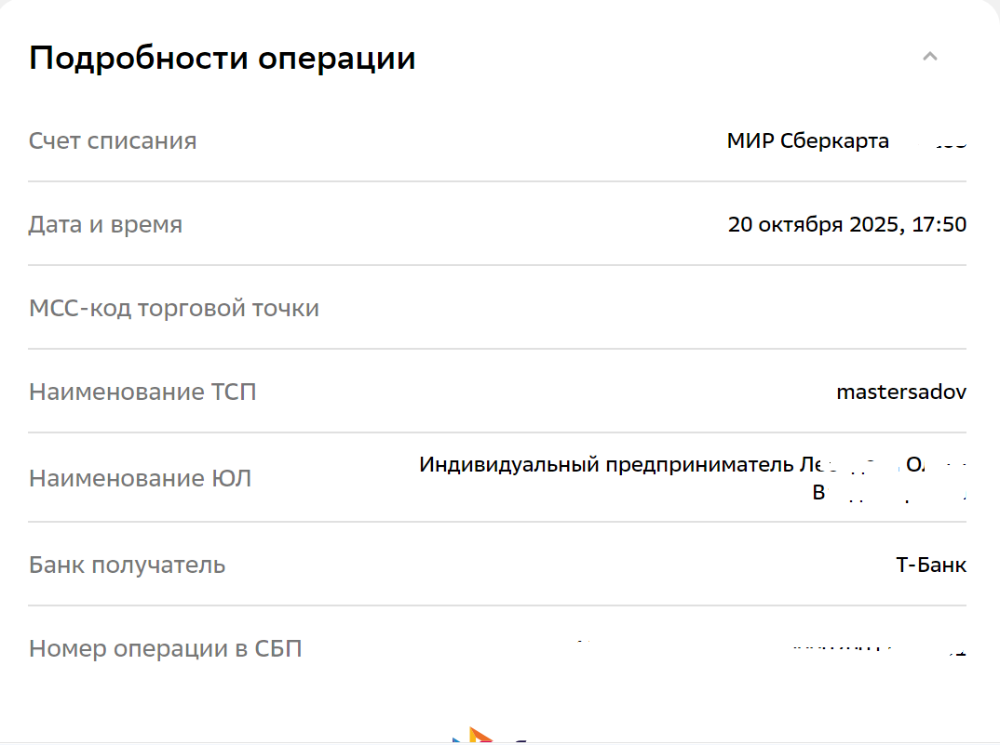Click the Наименование ТСП label
This screenshot has height=745, width=1000.
click(x=143, y=392)
